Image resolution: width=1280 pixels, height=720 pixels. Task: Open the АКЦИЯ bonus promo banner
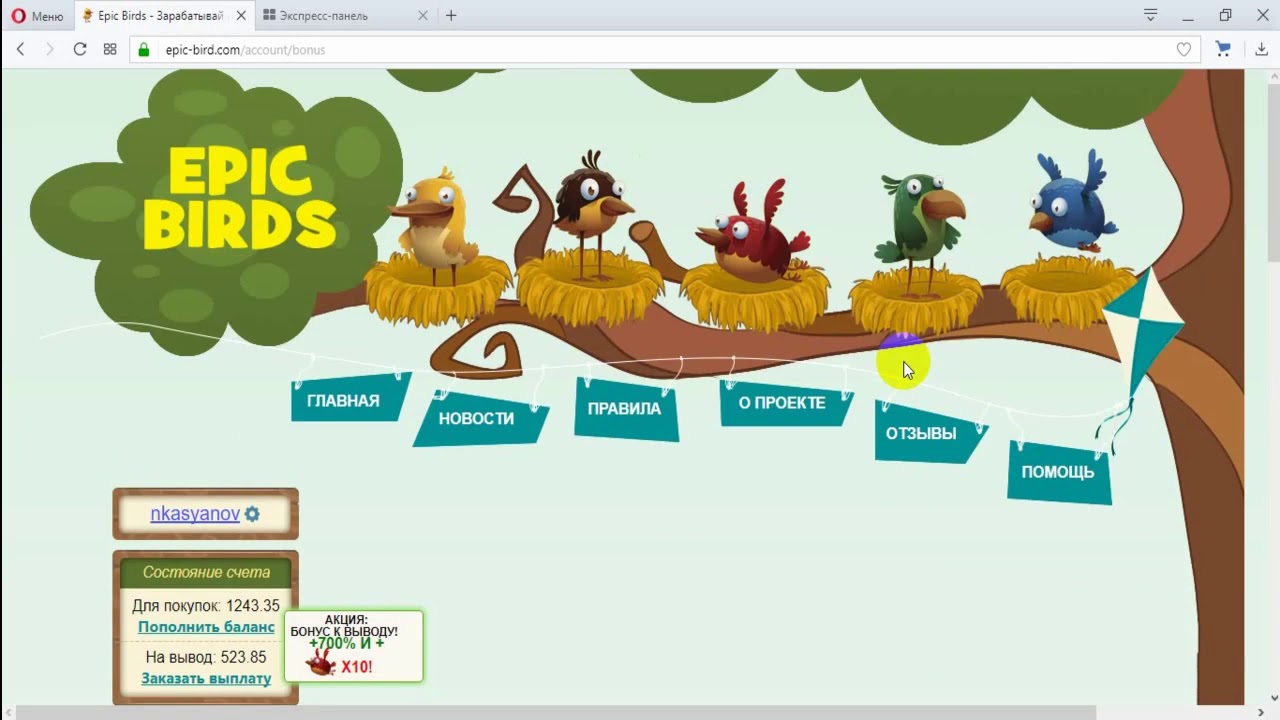[353, 646]
